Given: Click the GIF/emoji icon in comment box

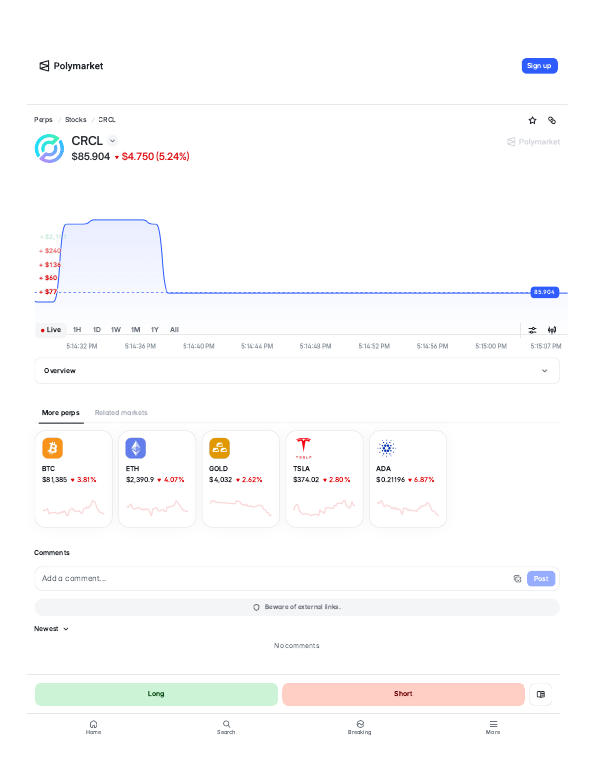Looking at the screenshot, I should tap(517, 578).
